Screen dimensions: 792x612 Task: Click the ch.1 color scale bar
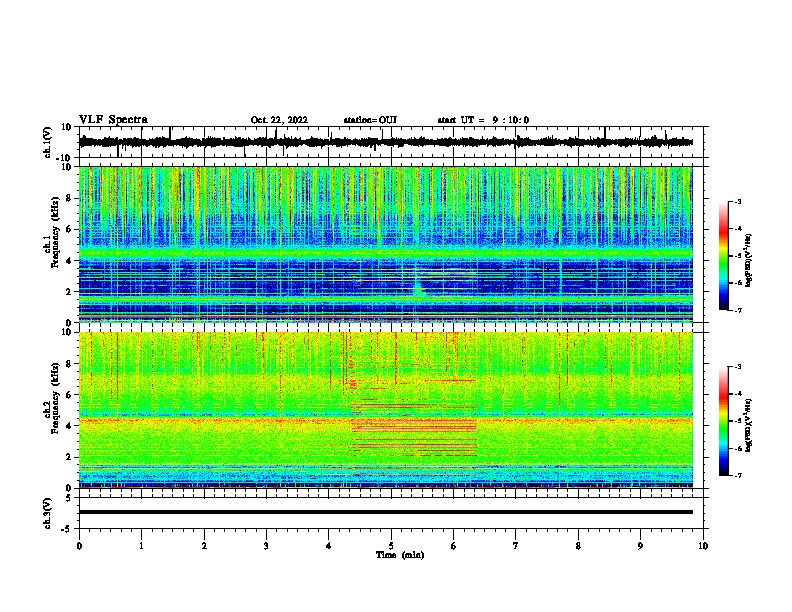point(723,256)
